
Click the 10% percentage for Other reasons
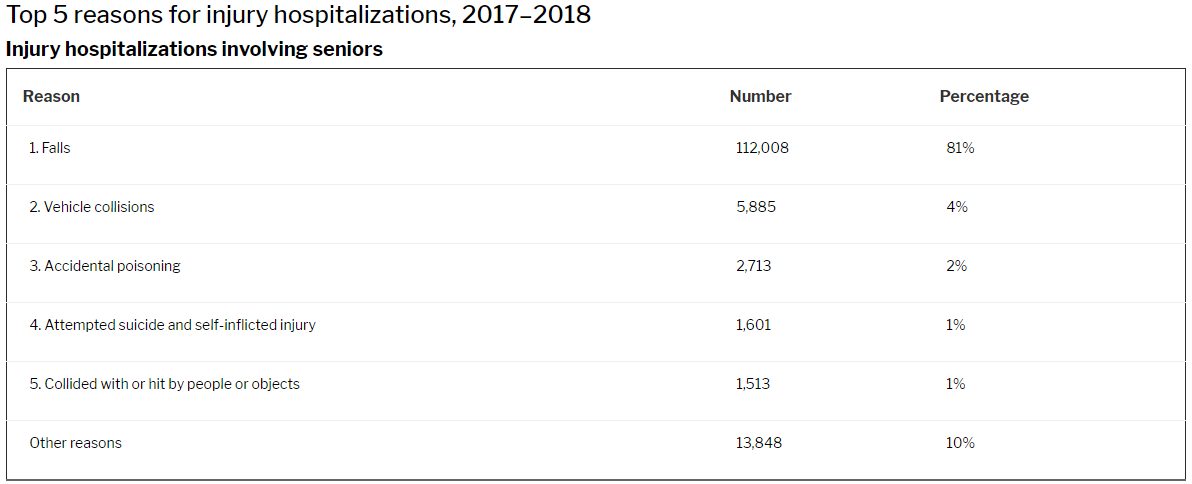pos(959,443)
